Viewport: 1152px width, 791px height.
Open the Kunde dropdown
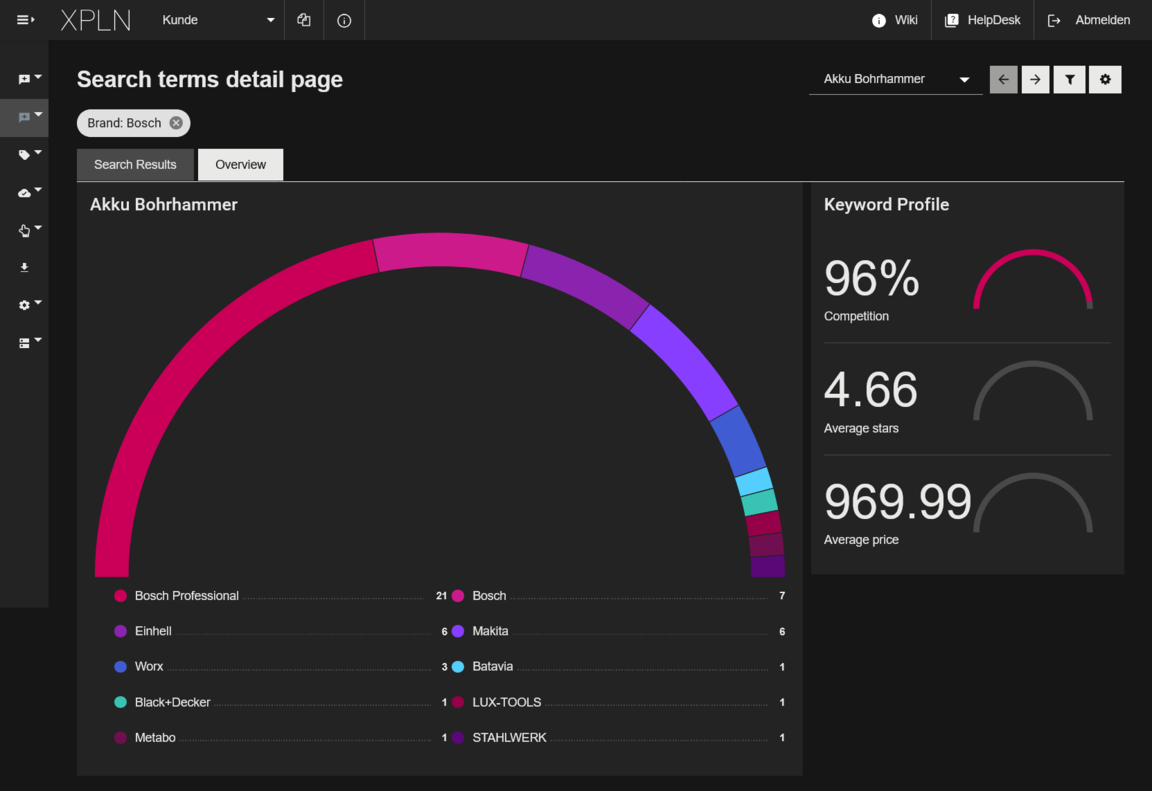click(218, 20)
